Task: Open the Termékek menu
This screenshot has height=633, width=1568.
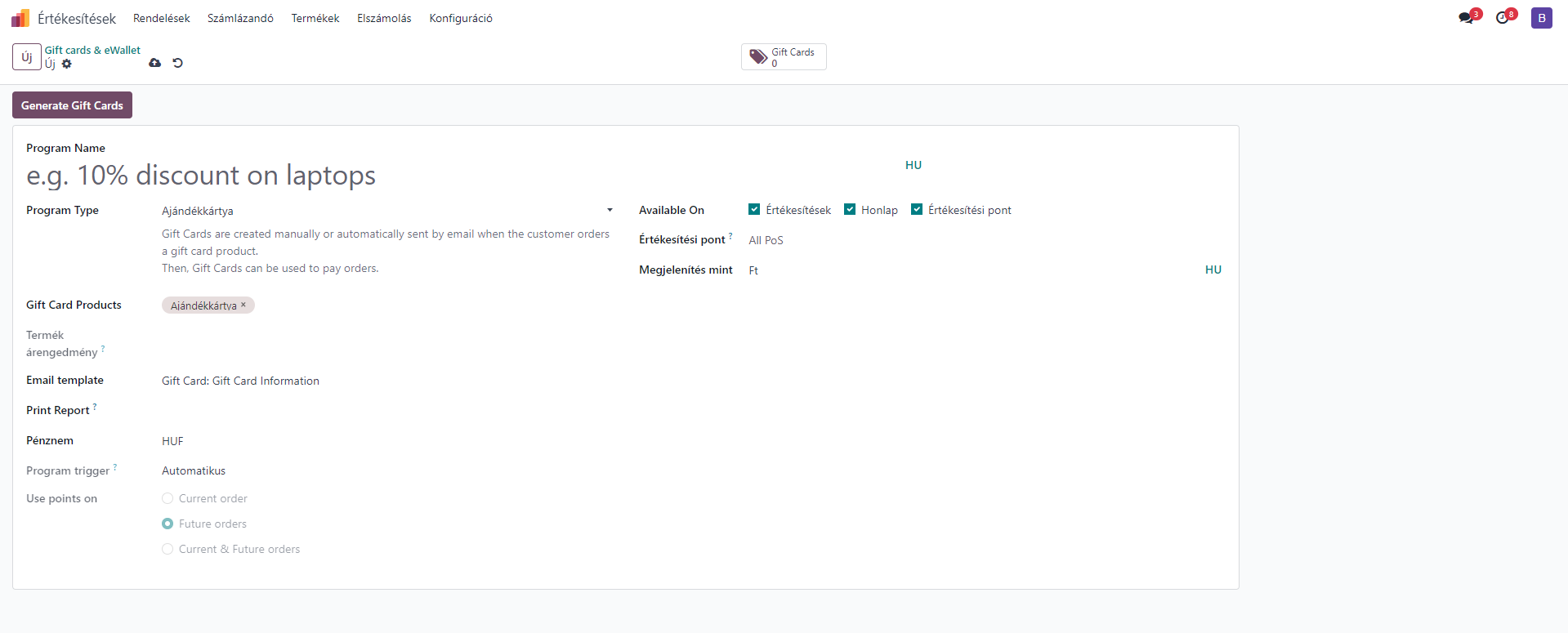Action: tap(315, 18)
